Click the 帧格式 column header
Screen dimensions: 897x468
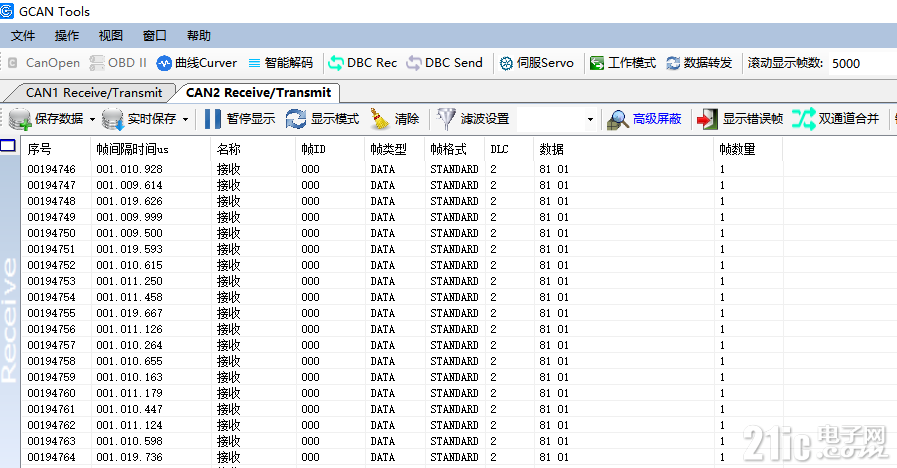coord(455,149)
